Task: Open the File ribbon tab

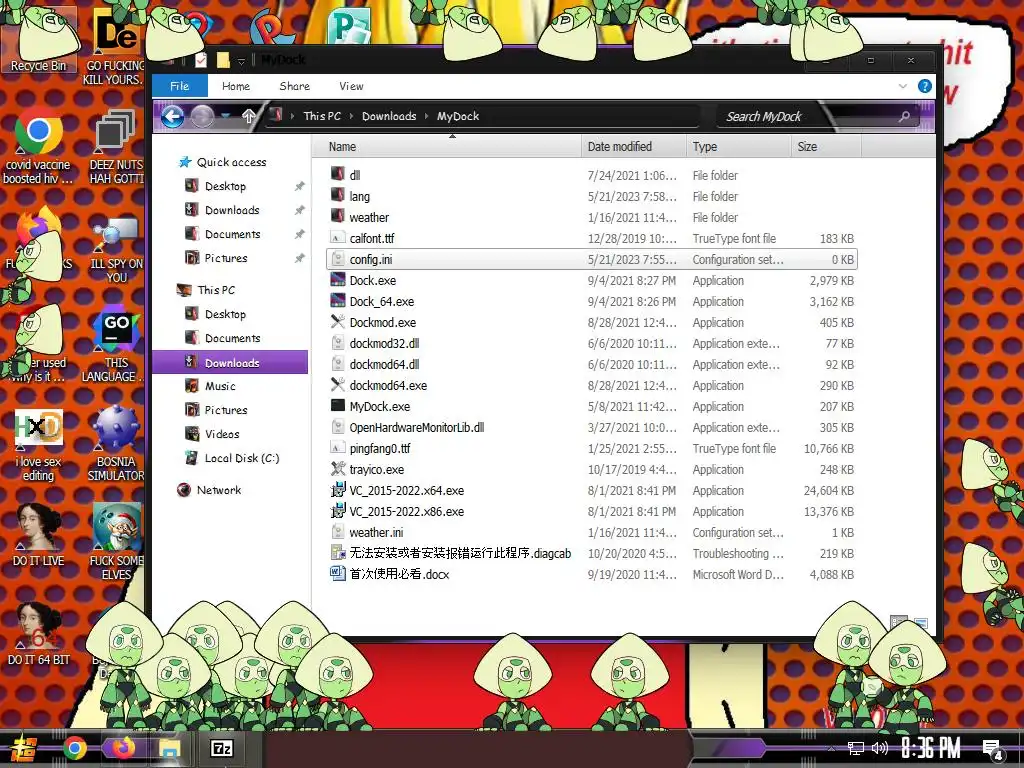Action: pos(180,86)
